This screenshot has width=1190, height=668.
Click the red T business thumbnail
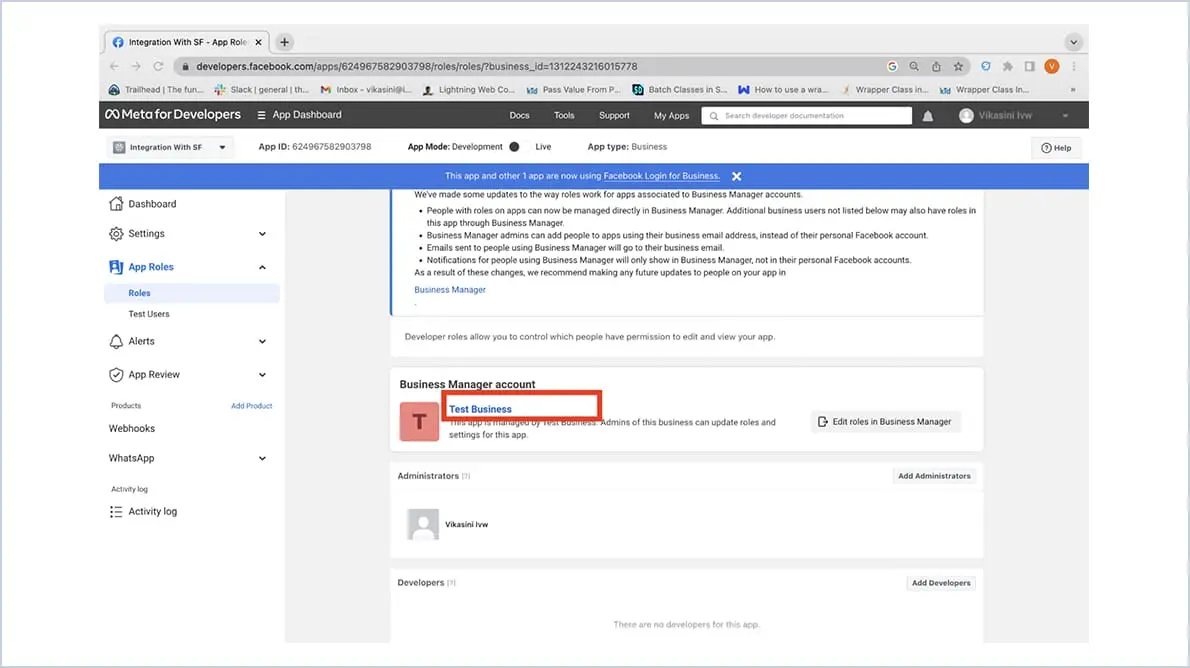click(x=419, y=421)
